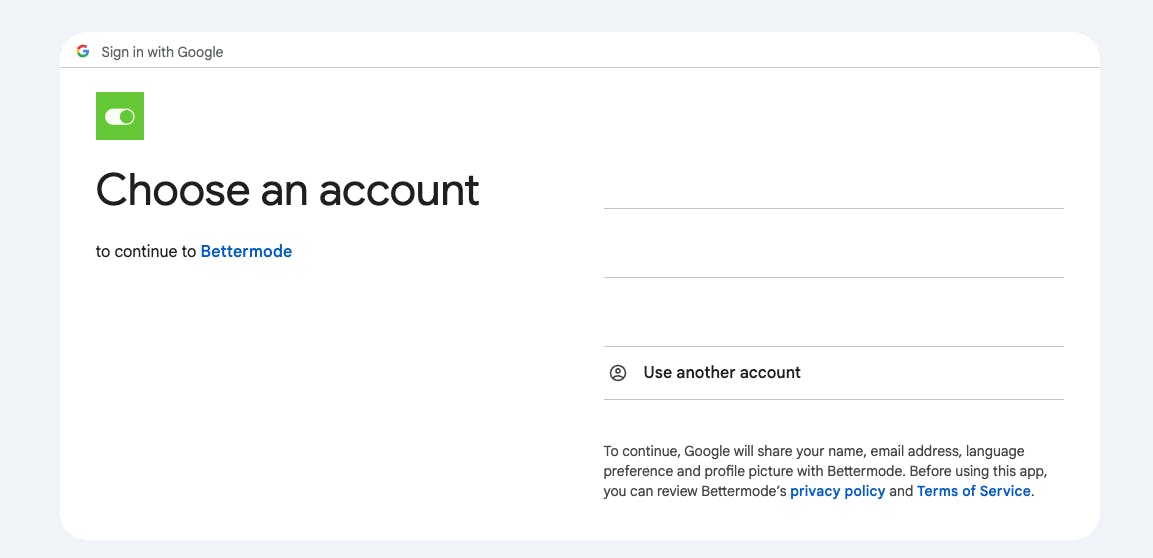Click the data-sharing disclosure paragraph

point(825,471)
